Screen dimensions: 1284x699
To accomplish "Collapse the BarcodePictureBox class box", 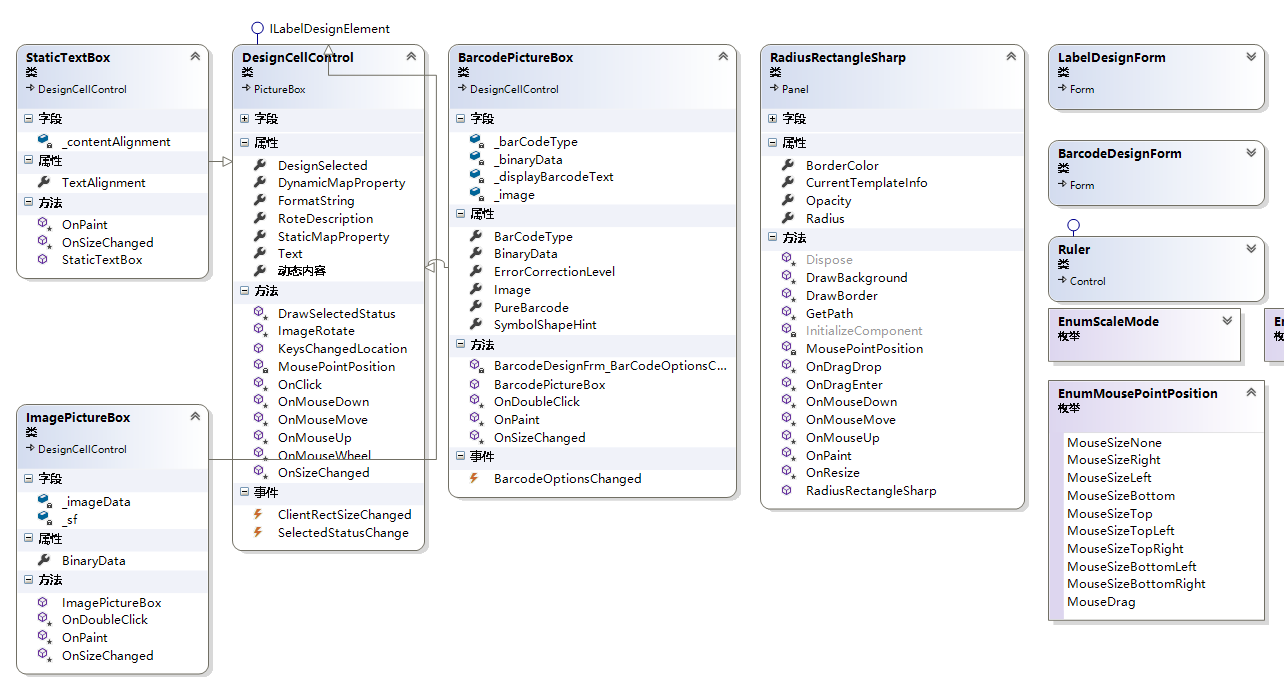I will point(723,57).
